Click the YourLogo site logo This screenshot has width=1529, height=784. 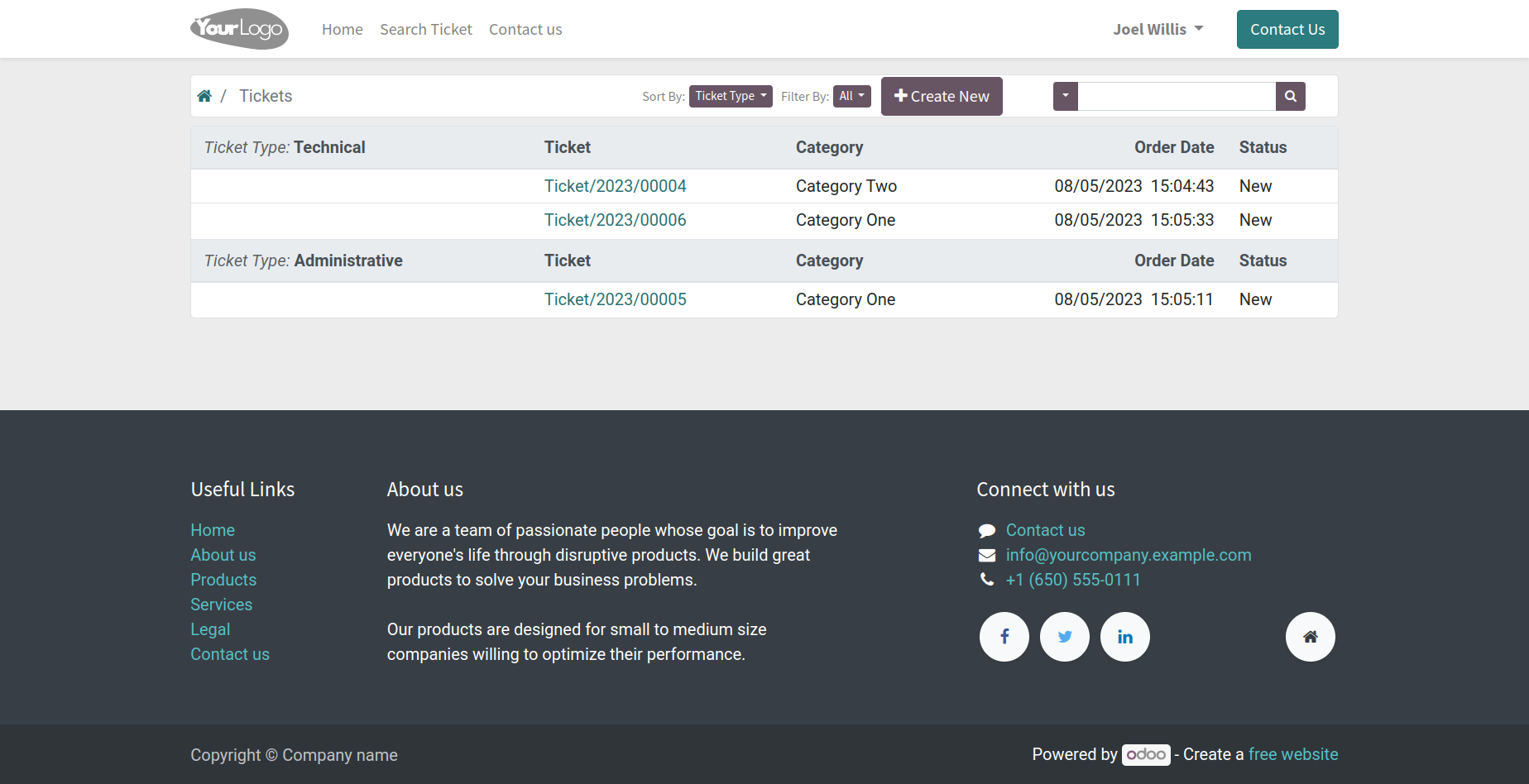240,29
